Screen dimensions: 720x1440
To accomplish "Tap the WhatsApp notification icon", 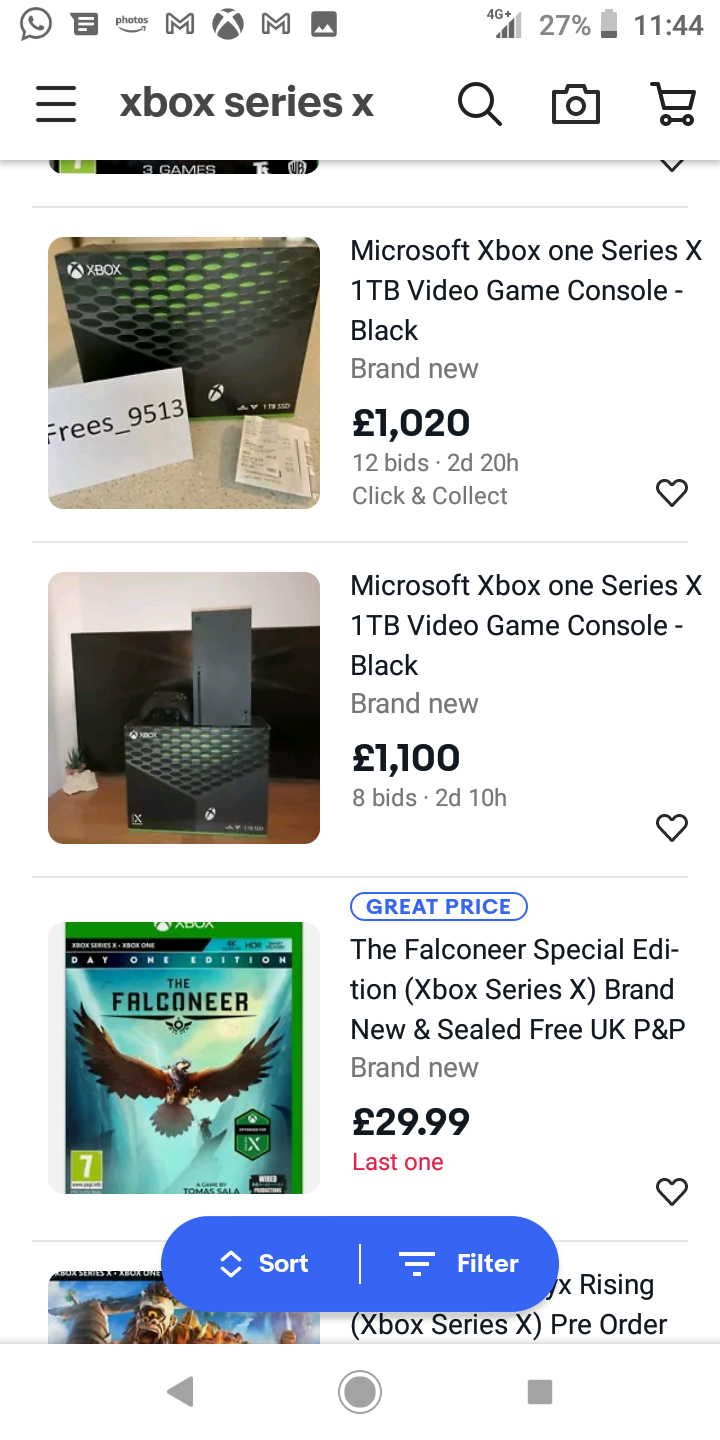I will point(35,24).
